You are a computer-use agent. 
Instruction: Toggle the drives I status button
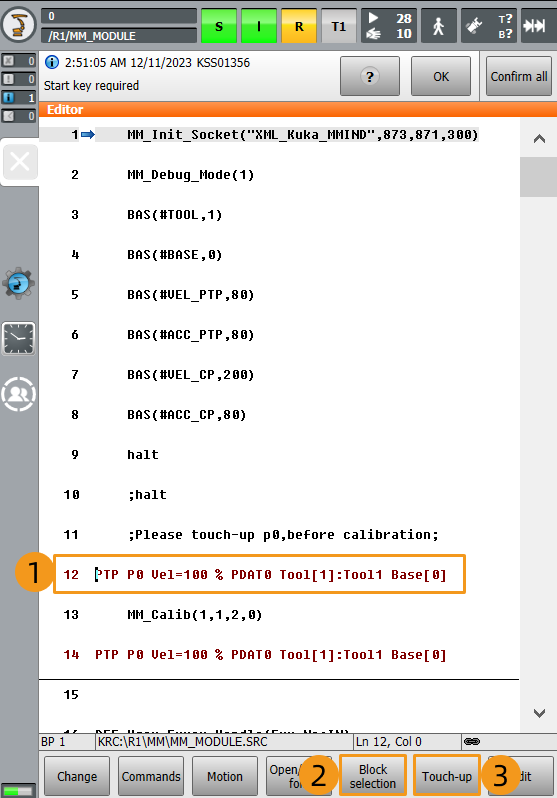[x=259, y=26]
